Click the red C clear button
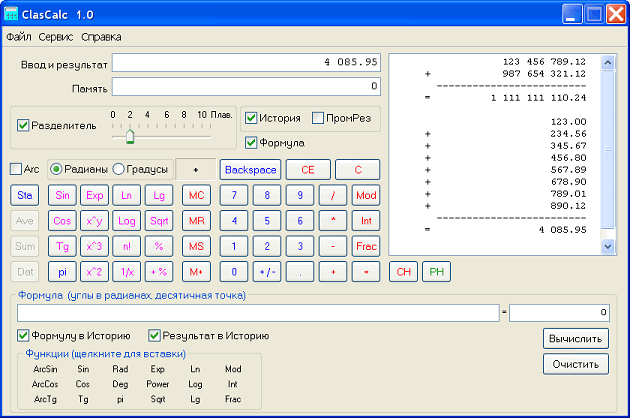The height and width of the screenshot is (418, 630). point(358,170)
